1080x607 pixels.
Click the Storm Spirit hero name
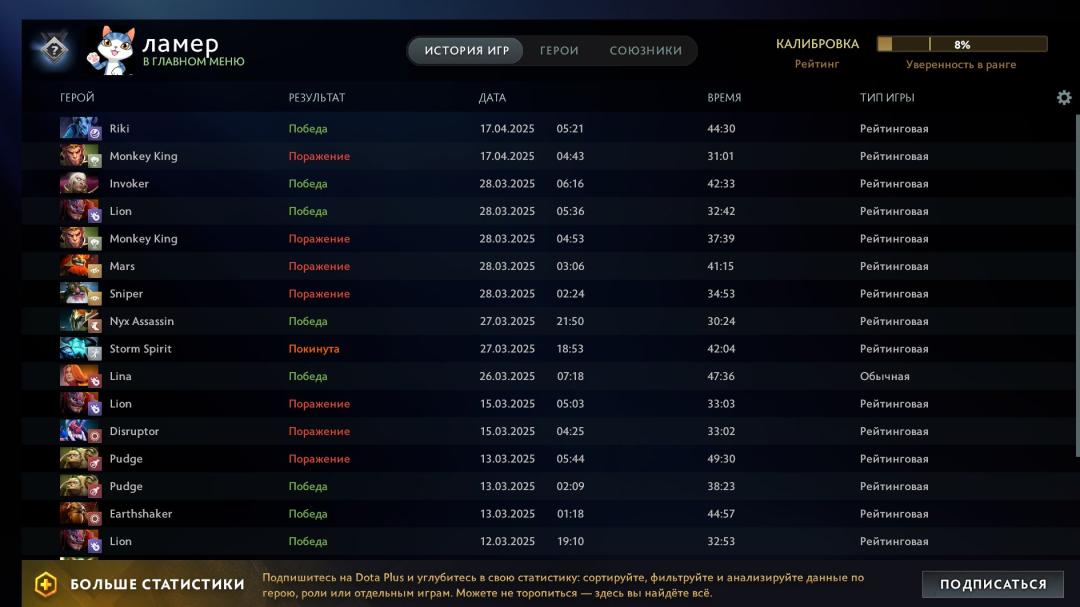141,349
